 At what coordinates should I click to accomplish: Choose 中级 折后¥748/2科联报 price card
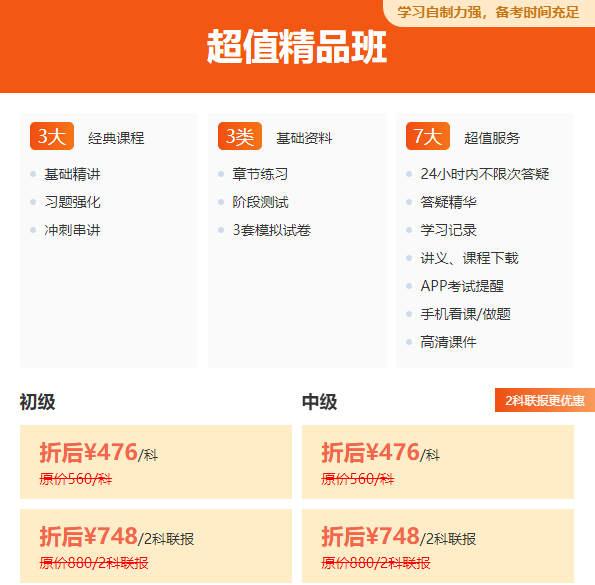438,546
